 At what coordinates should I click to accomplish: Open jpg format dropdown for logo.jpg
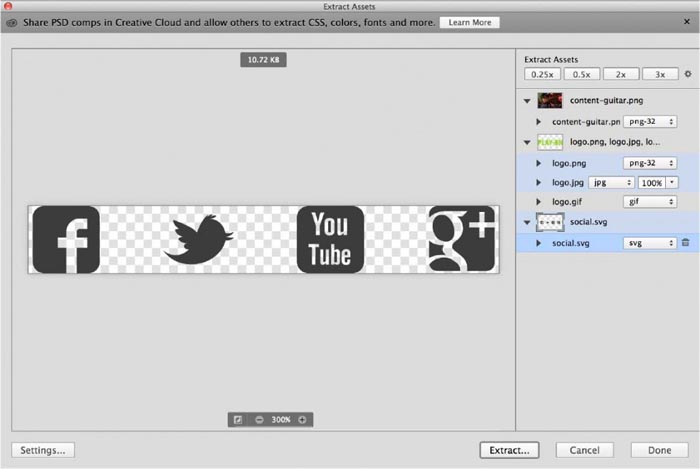[611, 183]
